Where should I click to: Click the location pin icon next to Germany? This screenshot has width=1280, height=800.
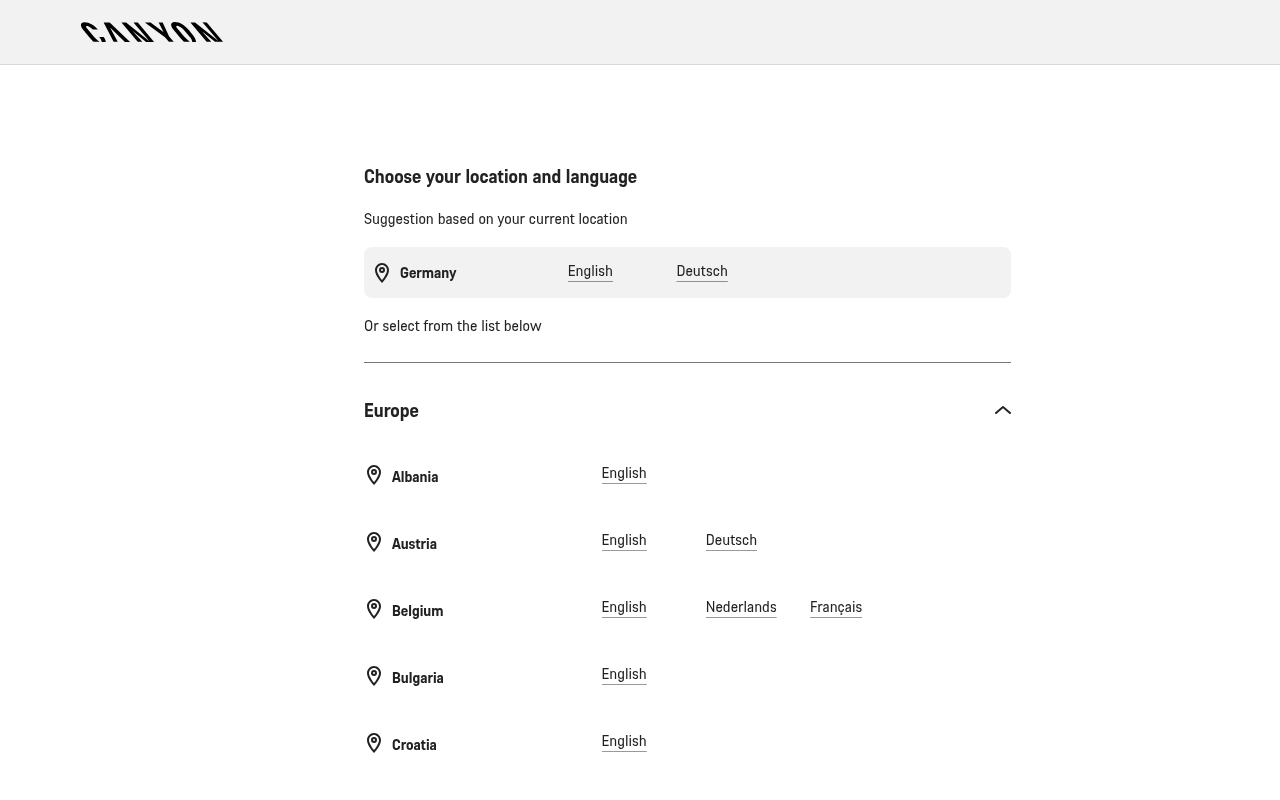(382, 273)
